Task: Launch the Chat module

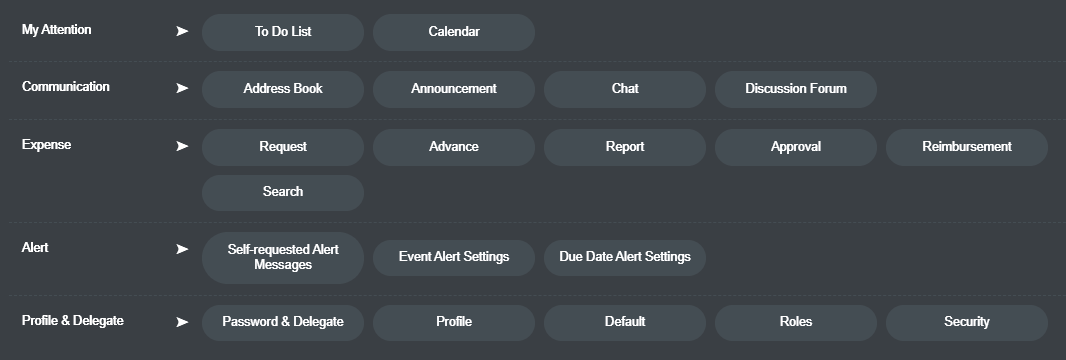Action: [x=625, y=89]
